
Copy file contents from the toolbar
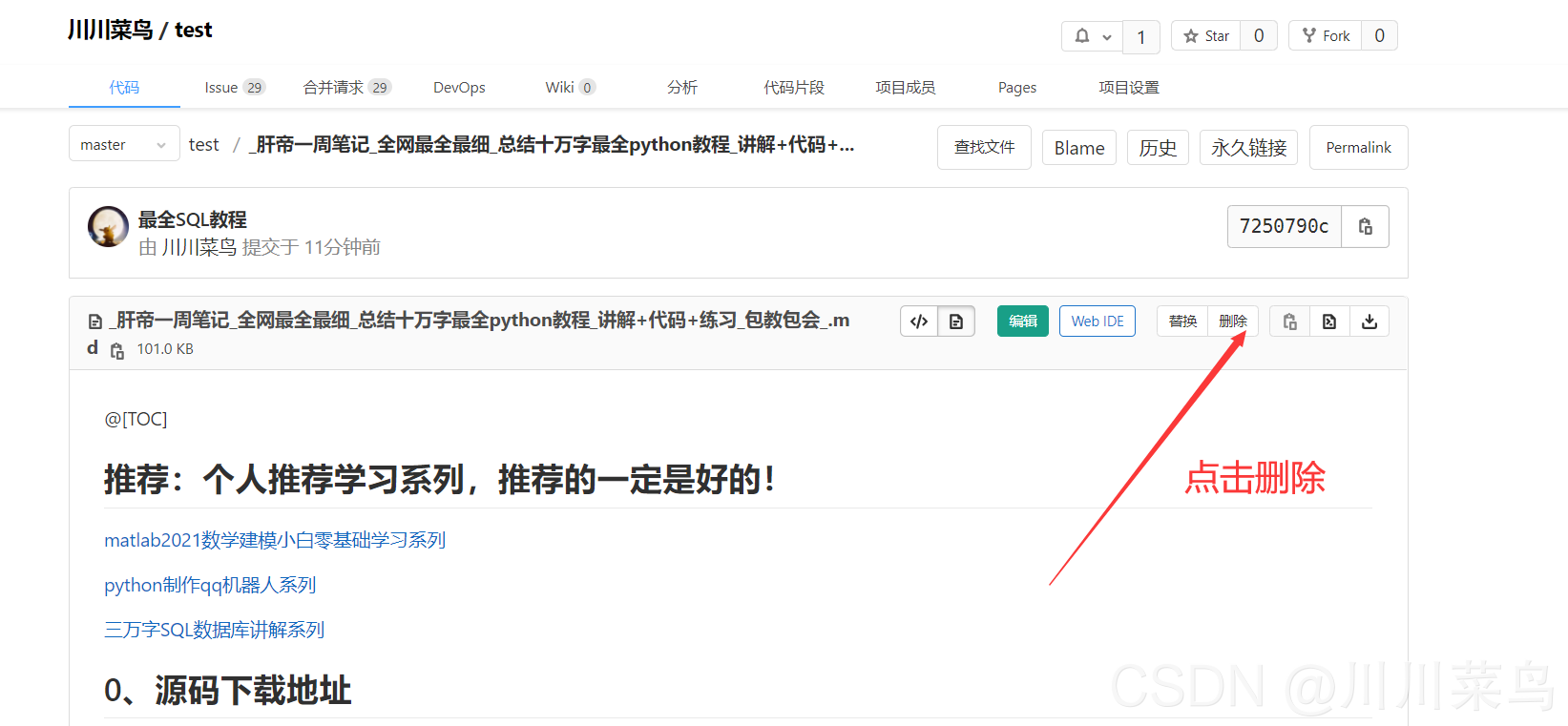tap(1289, 322)
